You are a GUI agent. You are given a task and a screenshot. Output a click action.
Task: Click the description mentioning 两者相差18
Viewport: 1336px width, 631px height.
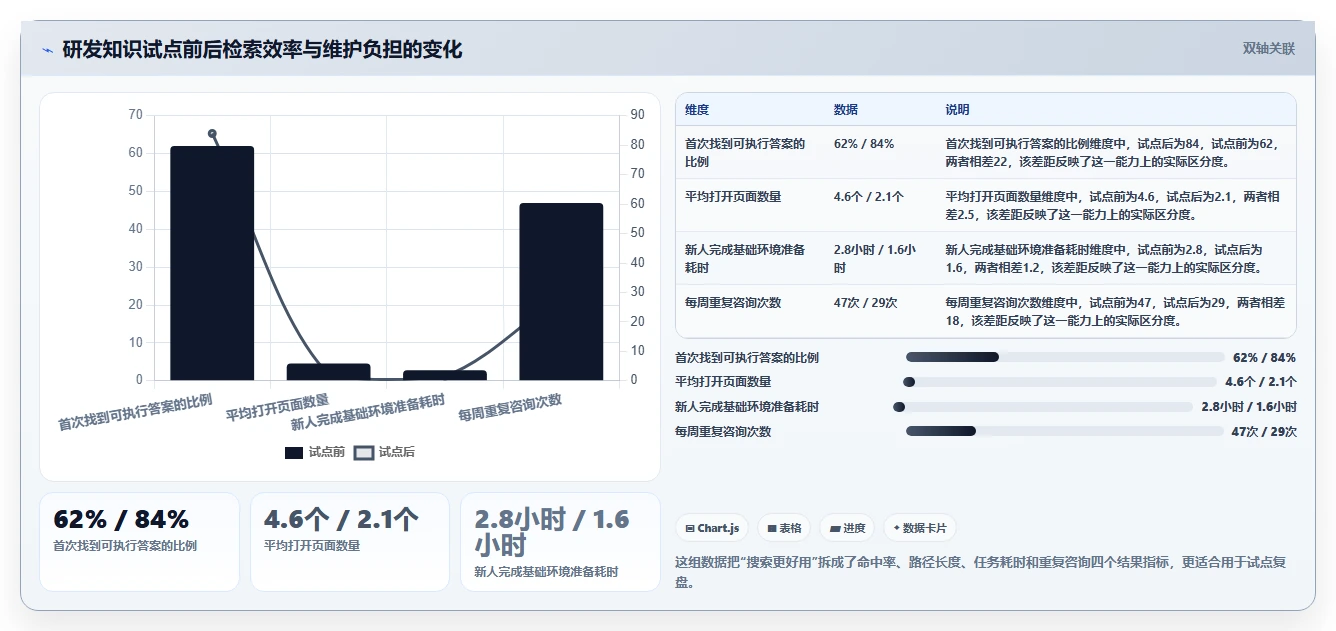pyautogui.click(x=1114, y=311)
